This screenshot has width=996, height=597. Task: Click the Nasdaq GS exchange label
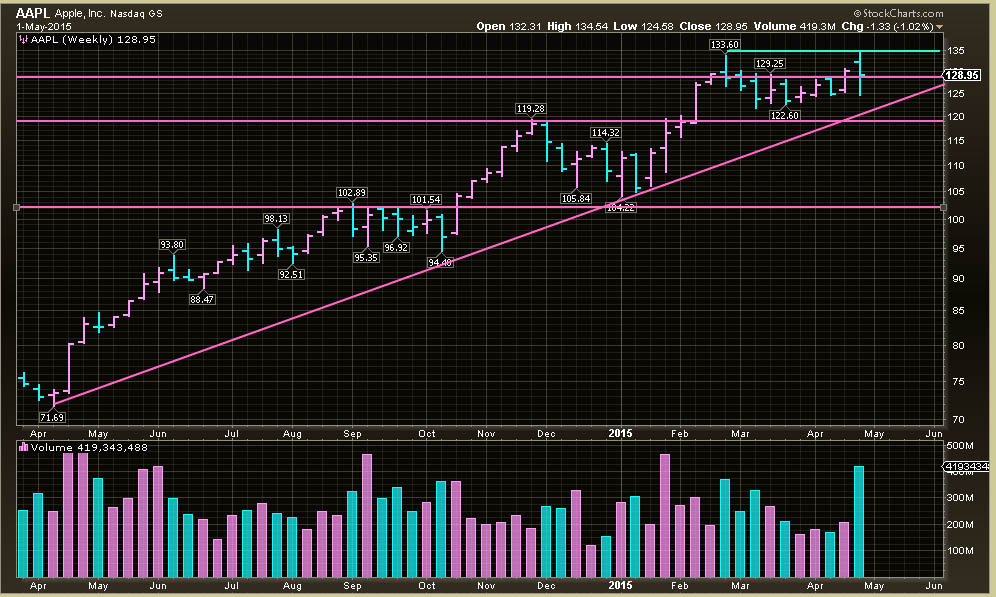click(x=136, y=13)
